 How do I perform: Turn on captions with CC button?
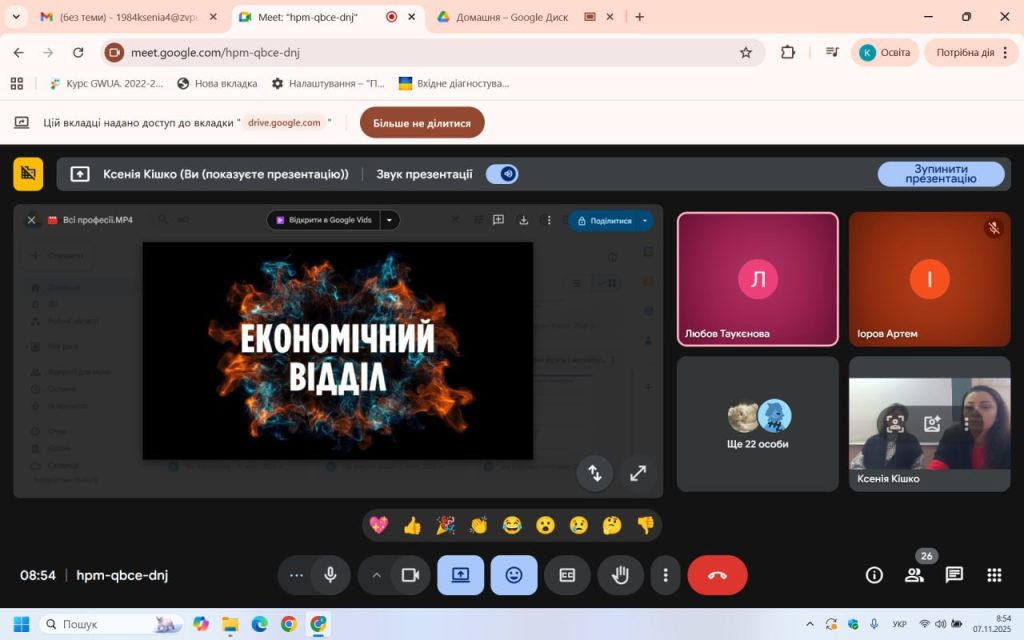567,575
